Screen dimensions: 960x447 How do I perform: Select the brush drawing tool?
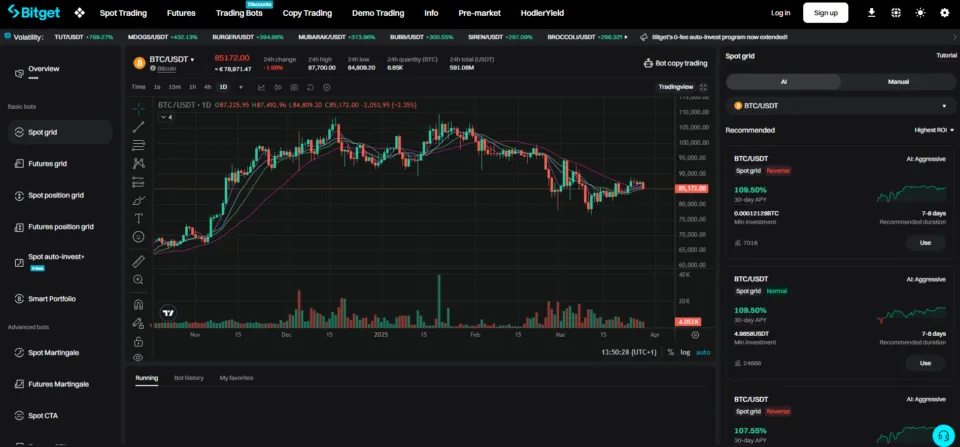click(139, 200)
